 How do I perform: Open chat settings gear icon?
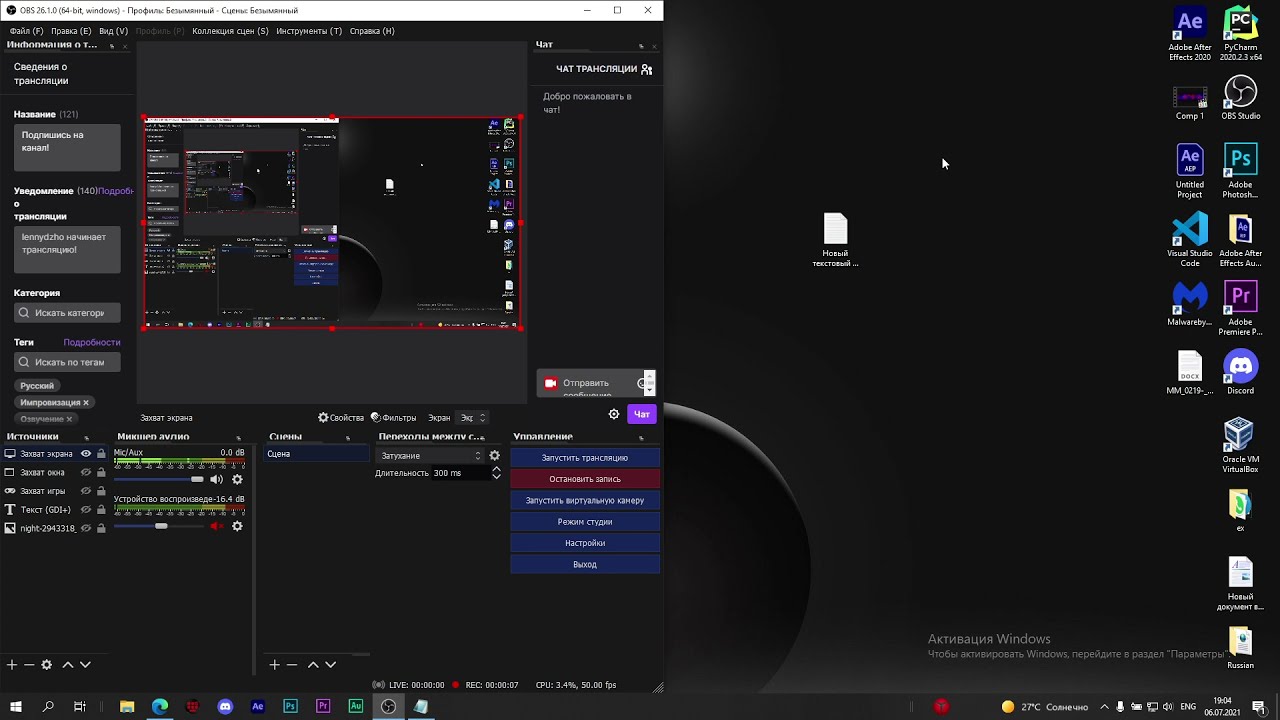pyautogui.click(x=614, y=414)
